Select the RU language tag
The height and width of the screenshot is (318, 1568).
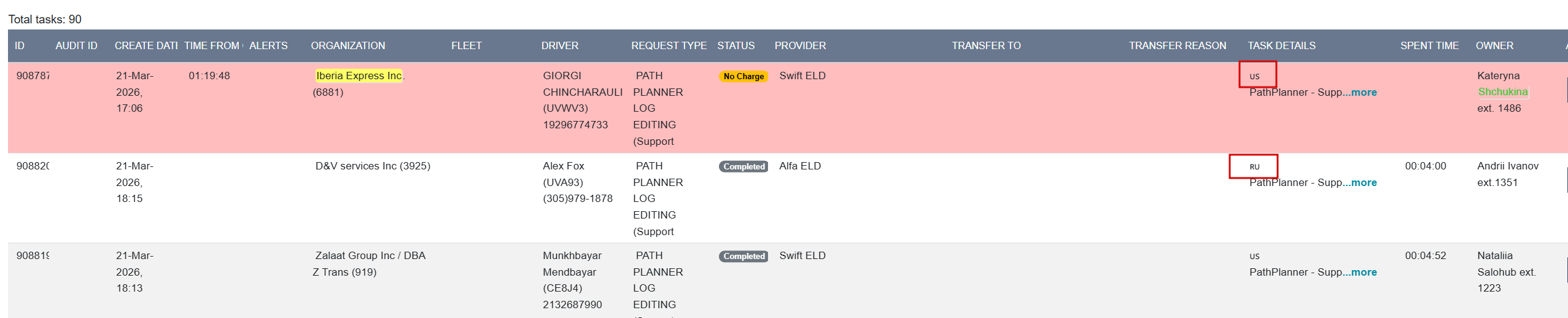pos(1254,166)
